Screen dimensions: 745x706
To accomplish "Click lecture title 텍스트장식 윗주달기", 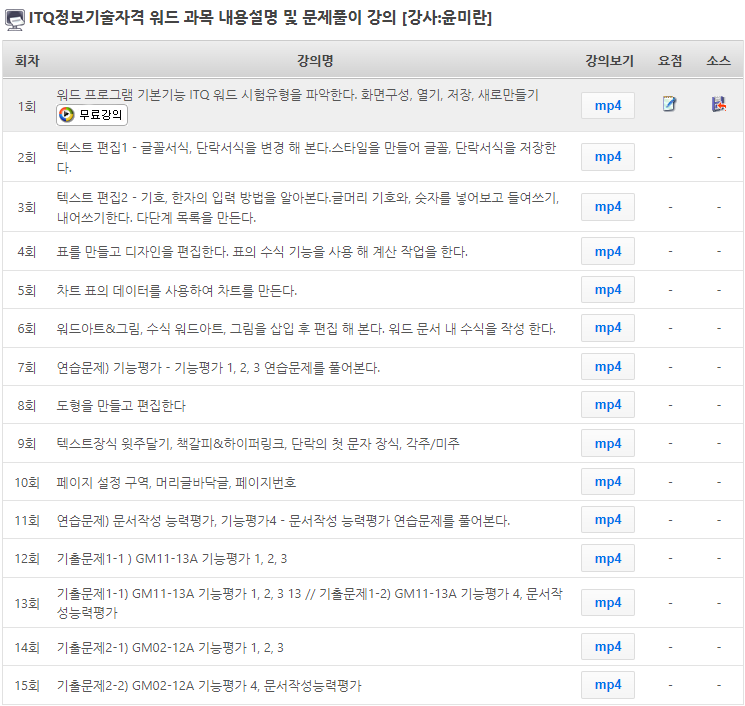I will (x=258, y=444).
